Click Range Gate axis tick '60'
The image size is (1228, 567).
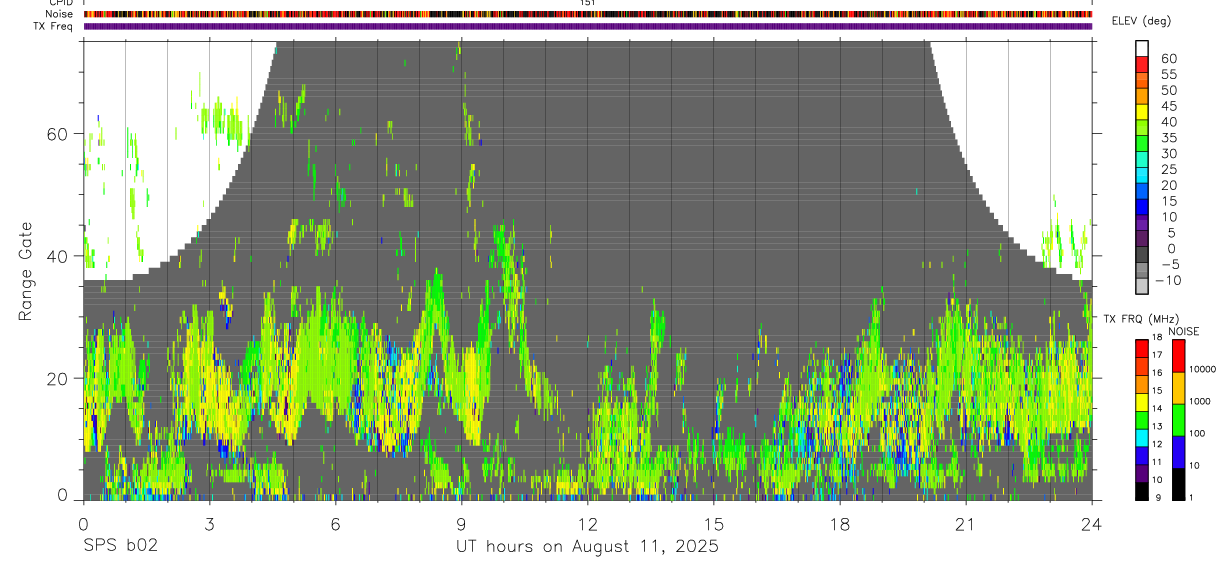pyautogui.click(x=59, y=133)
